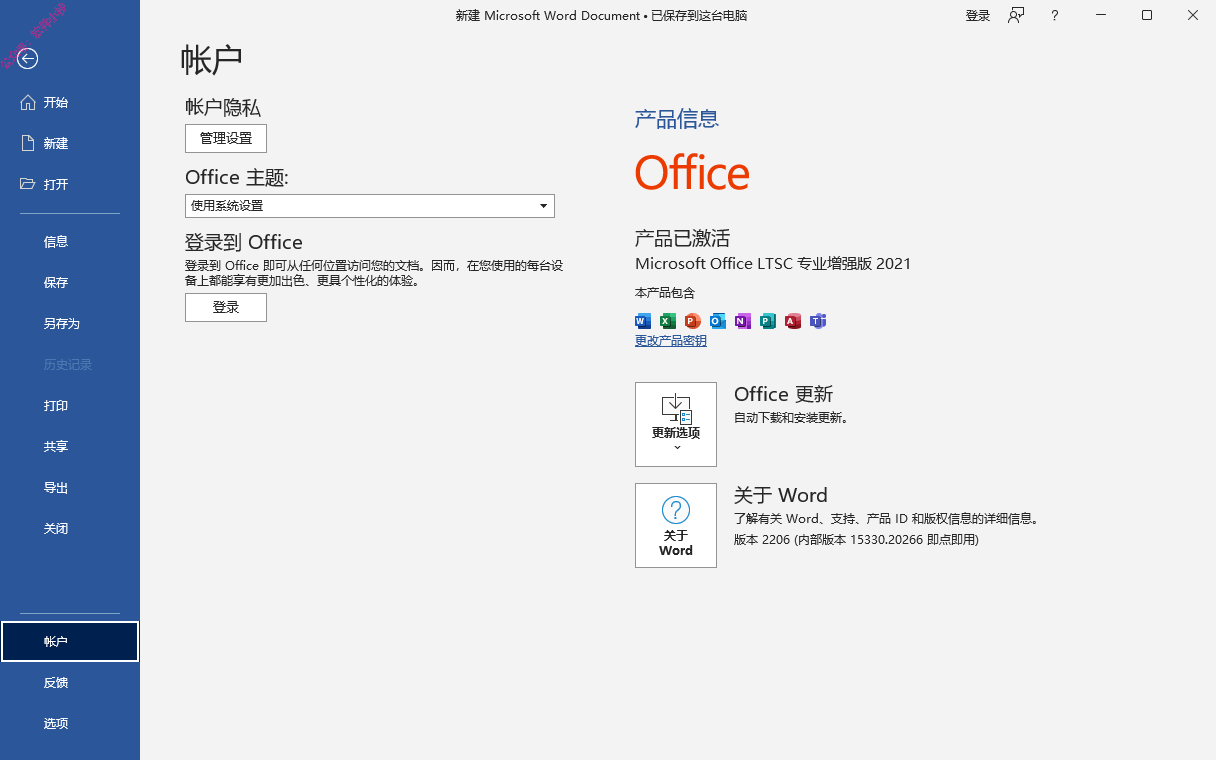Click the 自动下载和安装更新 text

tap(792, 418)
